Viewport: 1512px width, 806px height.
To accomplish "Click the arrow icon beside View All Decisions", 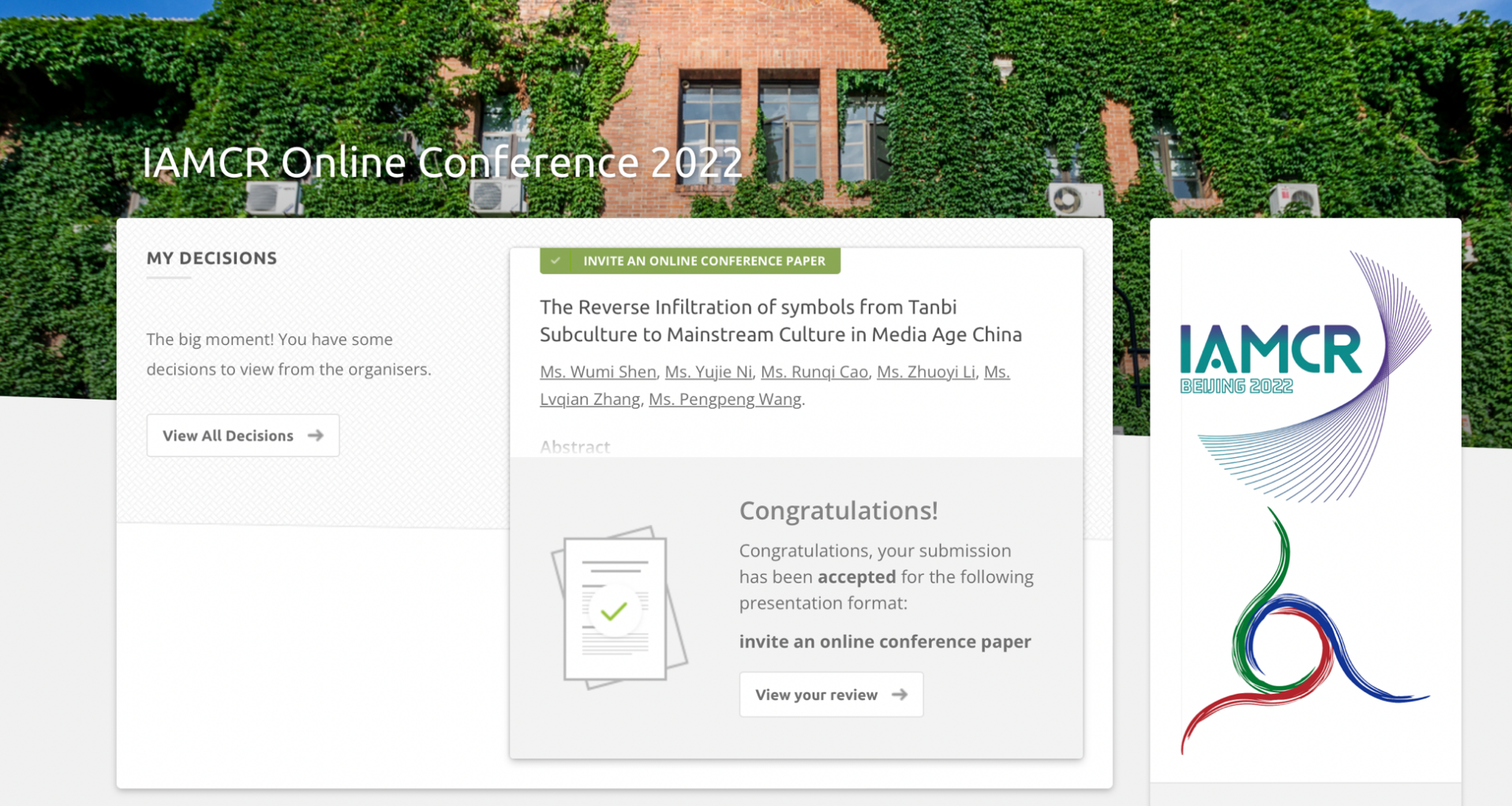I will pos(316,435).
